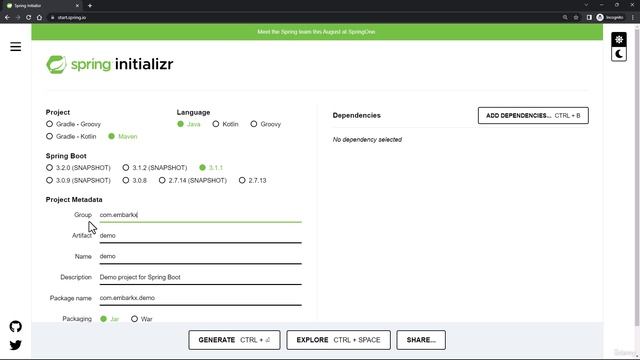
Task: Go back in browser history
Action: (x=7, y=18)
